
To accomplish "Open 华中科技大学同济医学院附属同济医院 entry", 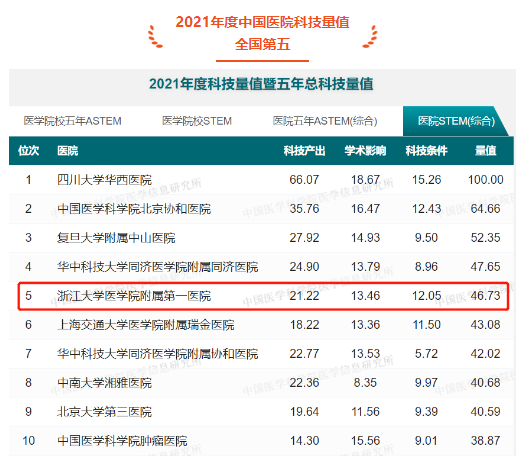I will point(158,267).
